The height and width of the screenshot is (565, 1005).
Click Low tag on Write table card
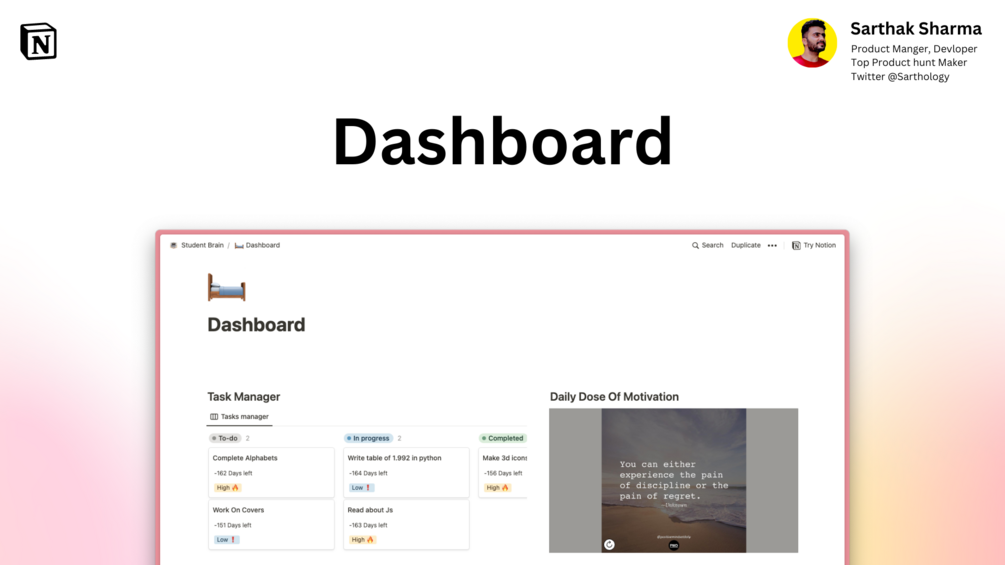point(361,487)
